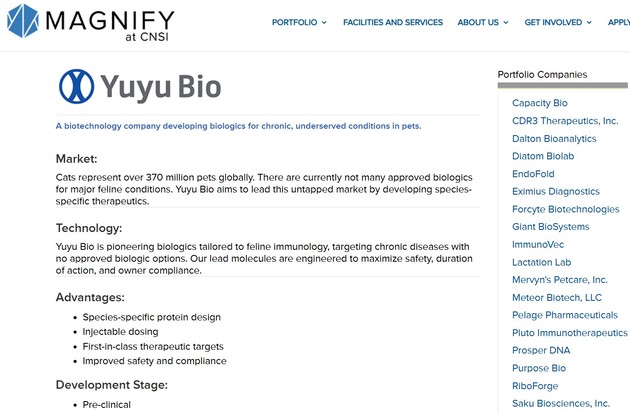
Task: Open Pelage Pharmaceuticals link
Action: 564,315
